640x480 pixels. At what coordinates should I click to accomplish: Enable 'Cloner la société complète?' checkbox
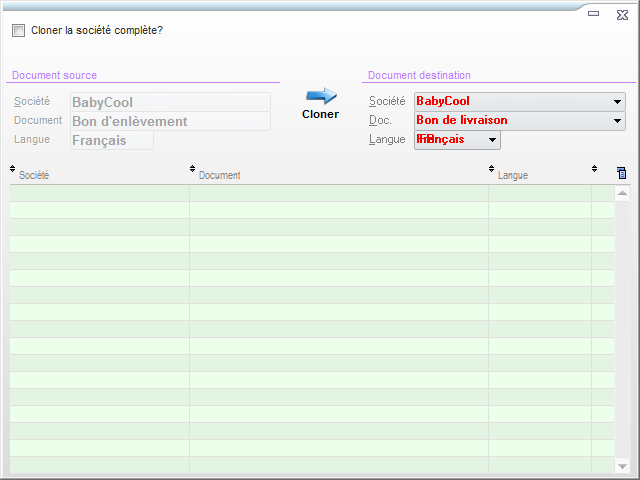(x=18, y=31)
